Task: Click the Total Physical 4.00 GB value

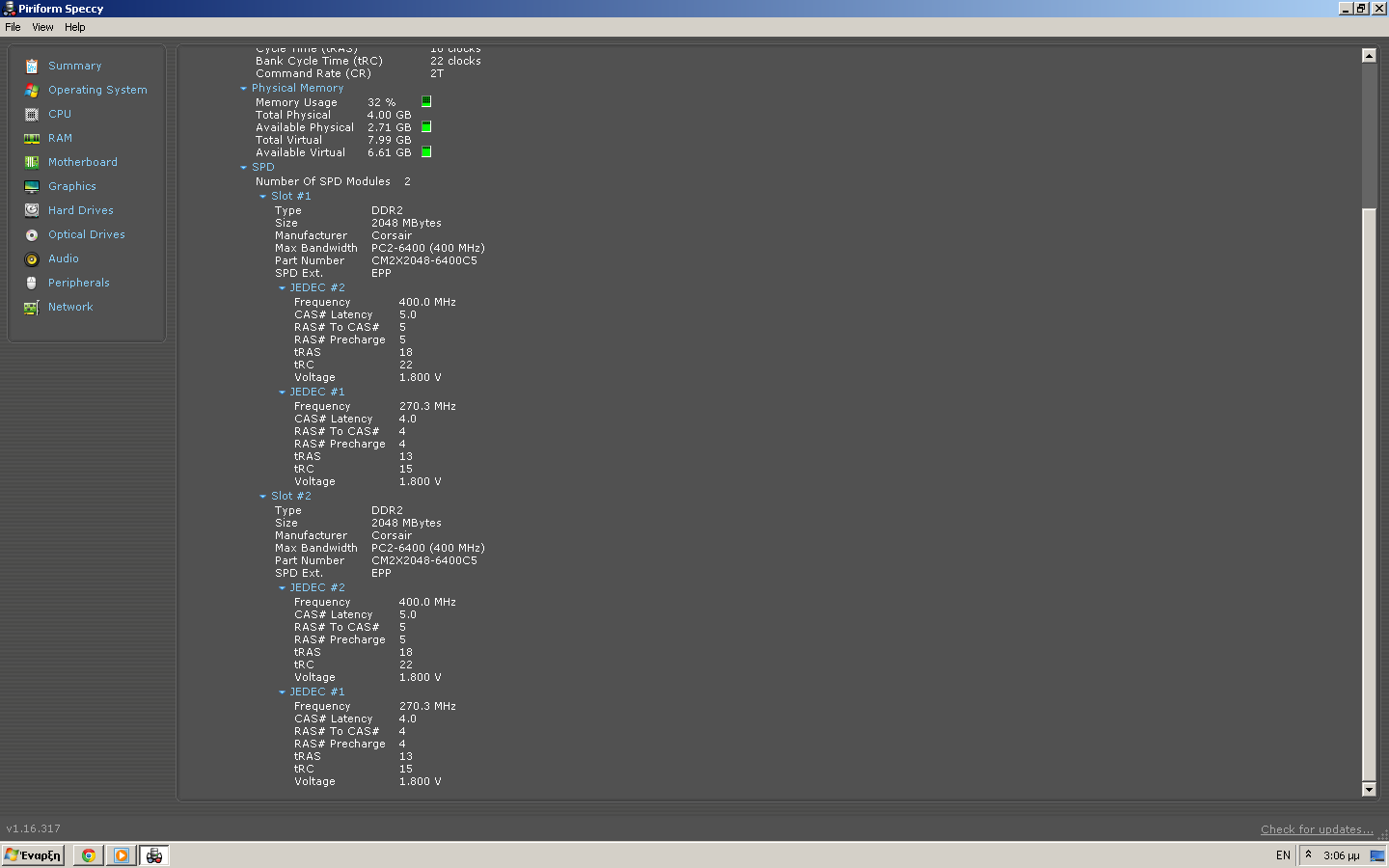Action: tap(390, 115)
